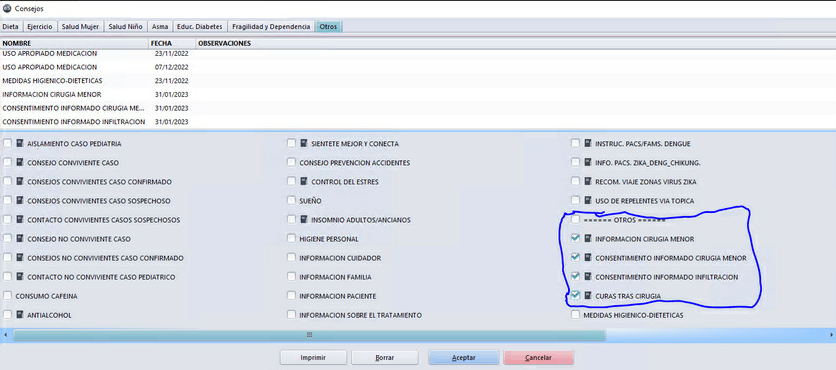Check the INFORMACION PACIENTE checkbox

291,295
